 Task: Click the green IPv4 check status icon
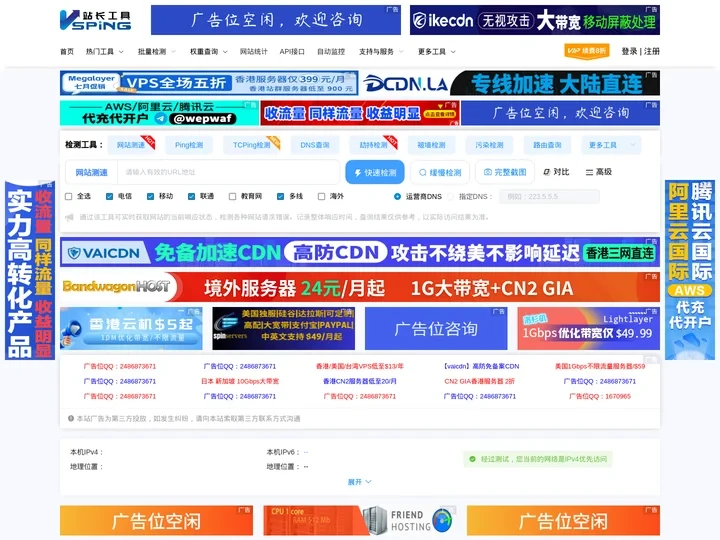point(472,459)
